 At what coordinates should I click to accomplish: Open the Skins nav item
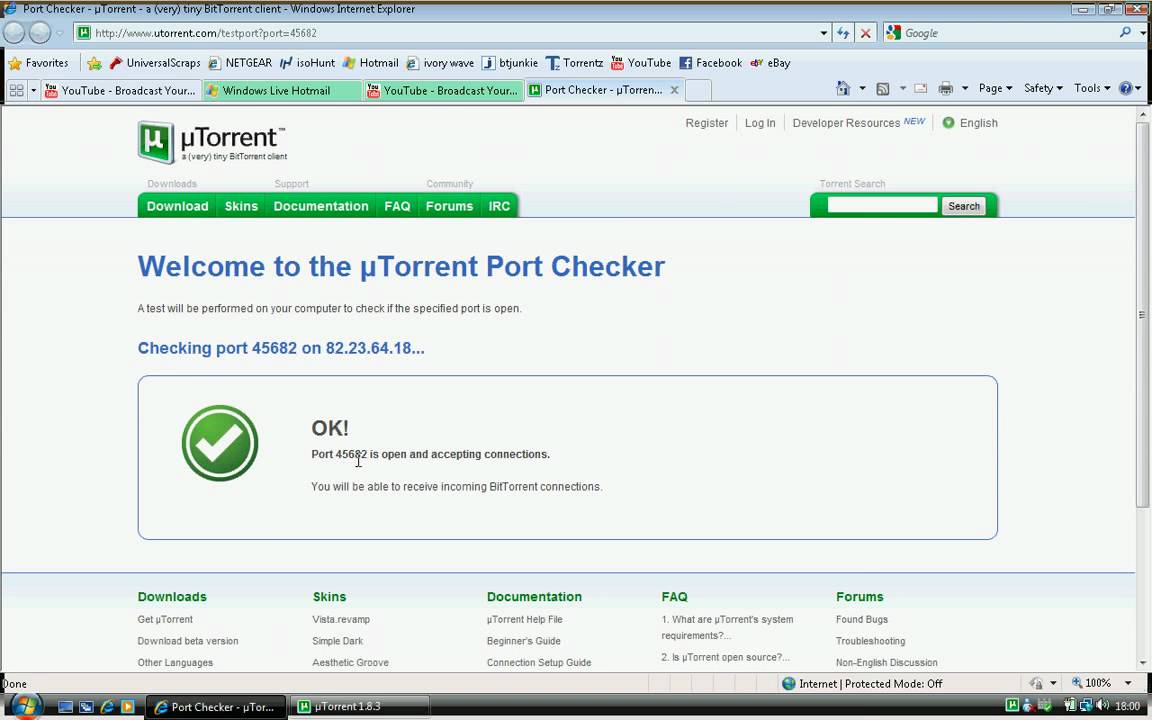[241, 206]
